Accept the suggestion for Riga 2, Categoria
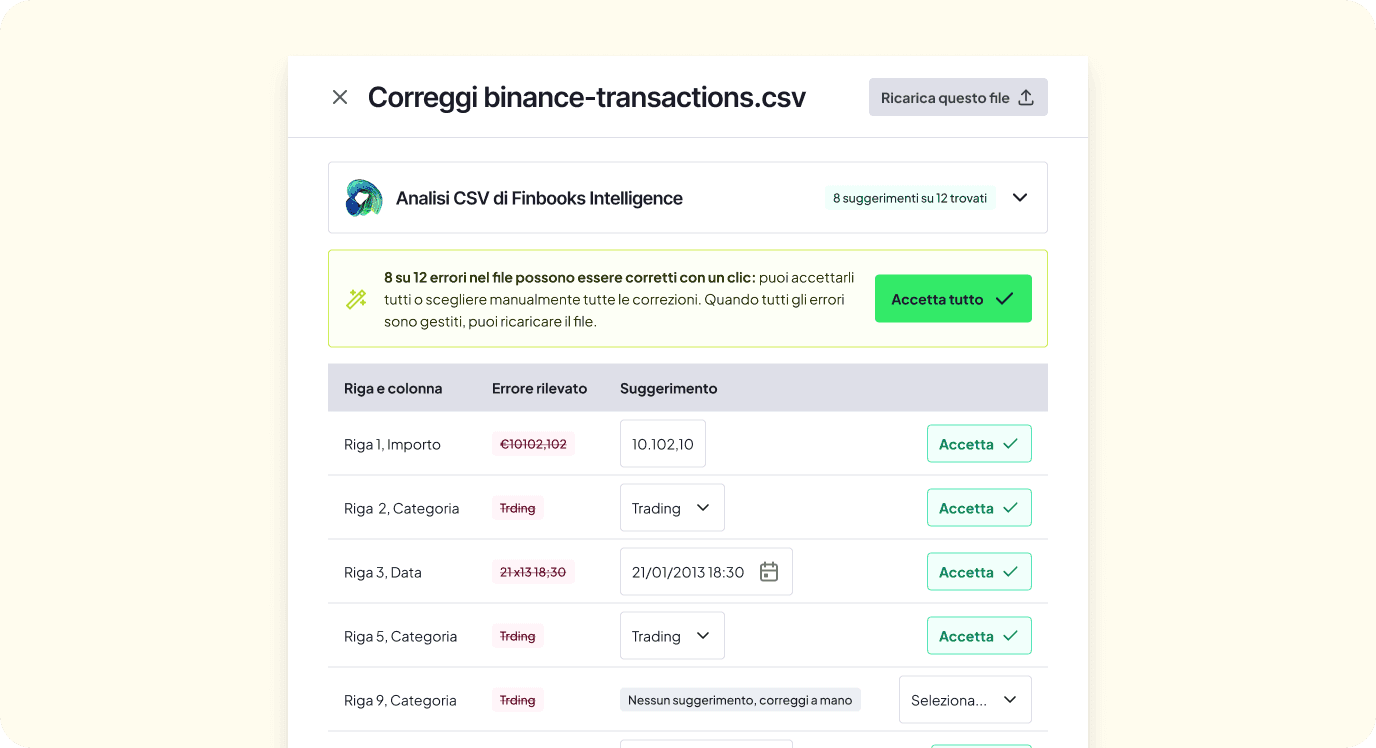 979,508
